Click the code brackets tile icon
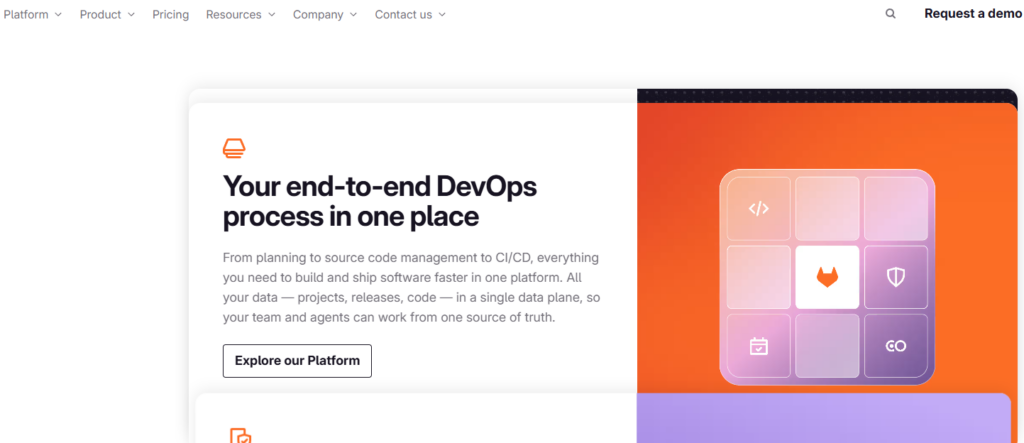1024x443 pixels. click(x=758, y=208)
